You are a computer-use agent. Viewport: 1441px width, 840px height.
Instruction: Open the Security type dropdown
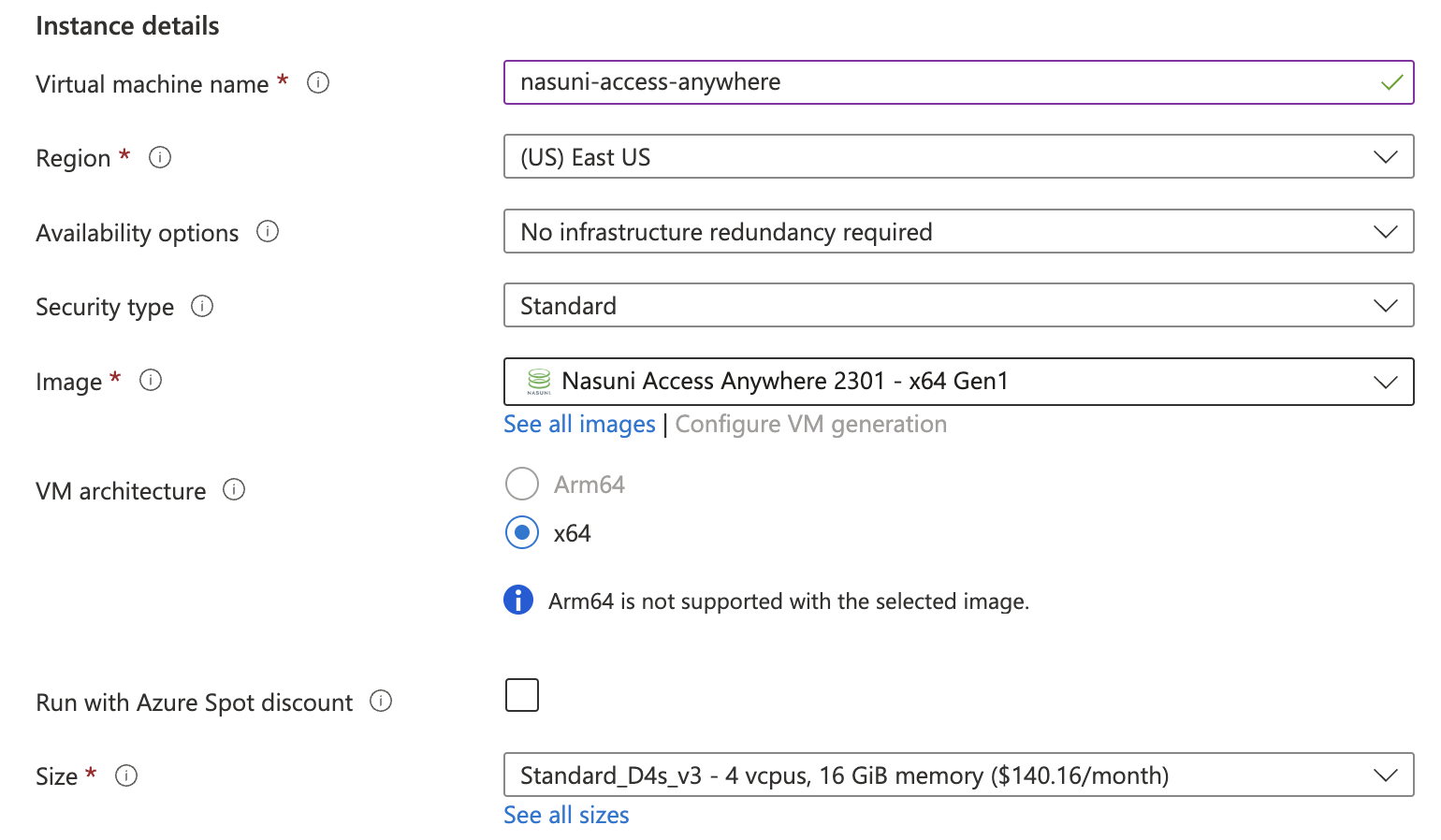coord(957,306)
